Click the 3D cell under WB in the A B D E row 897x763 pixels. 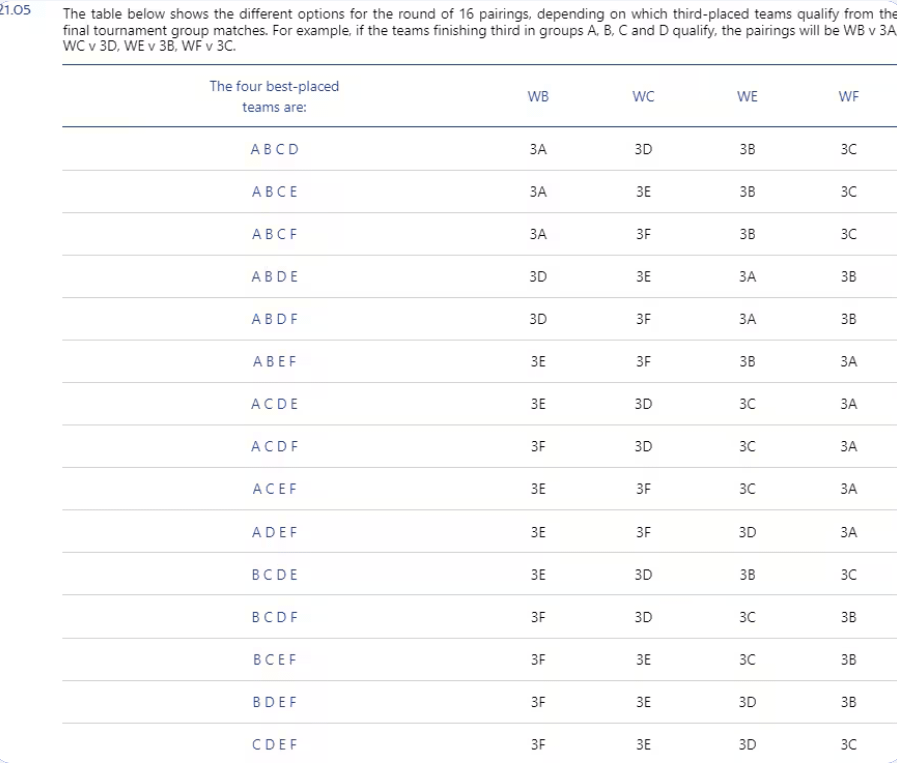point(538,277)
